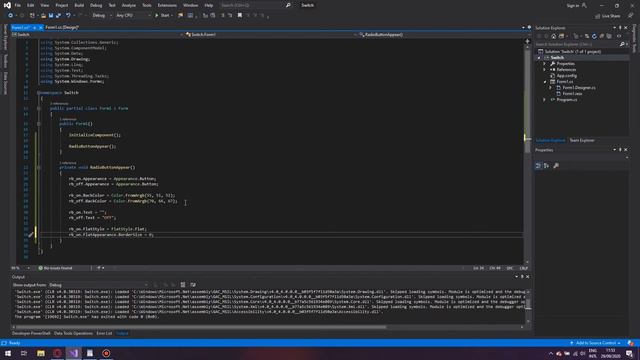Switch to the Team Explorer tab
640x360 pixels.
tap(582, 140)
